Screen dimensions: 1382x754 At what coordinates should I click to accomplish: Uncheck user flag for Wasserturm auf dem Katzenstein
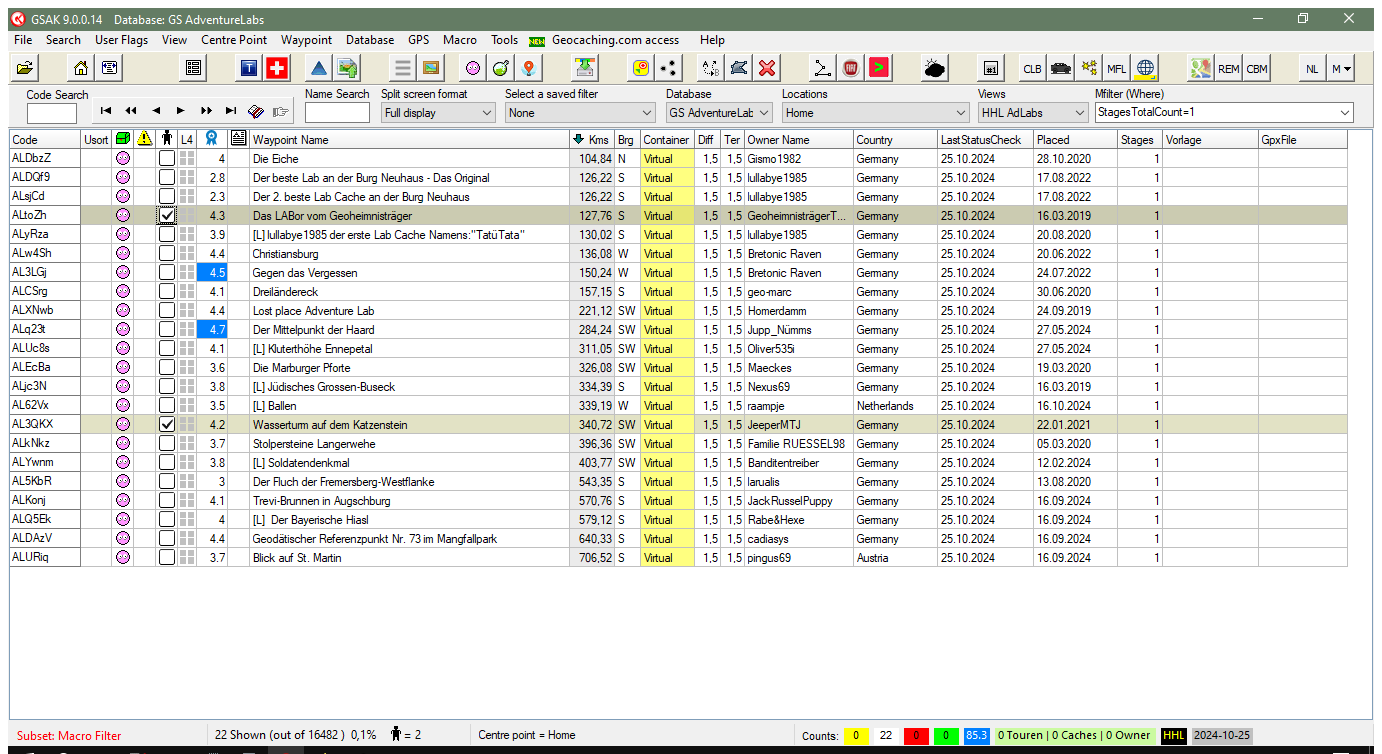(167, 424)
